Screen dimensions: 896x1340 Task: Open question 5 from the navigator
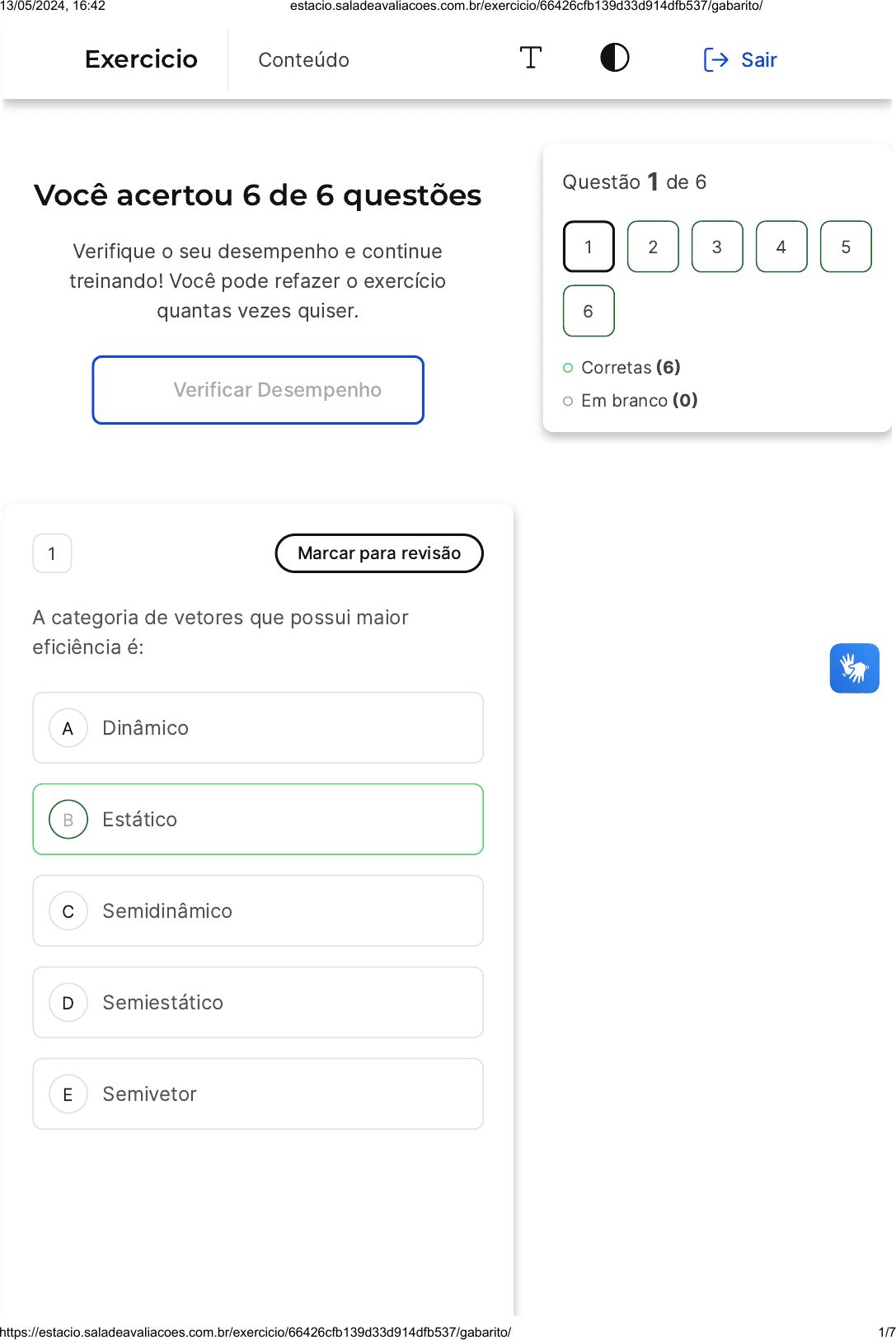coord(846,247)
